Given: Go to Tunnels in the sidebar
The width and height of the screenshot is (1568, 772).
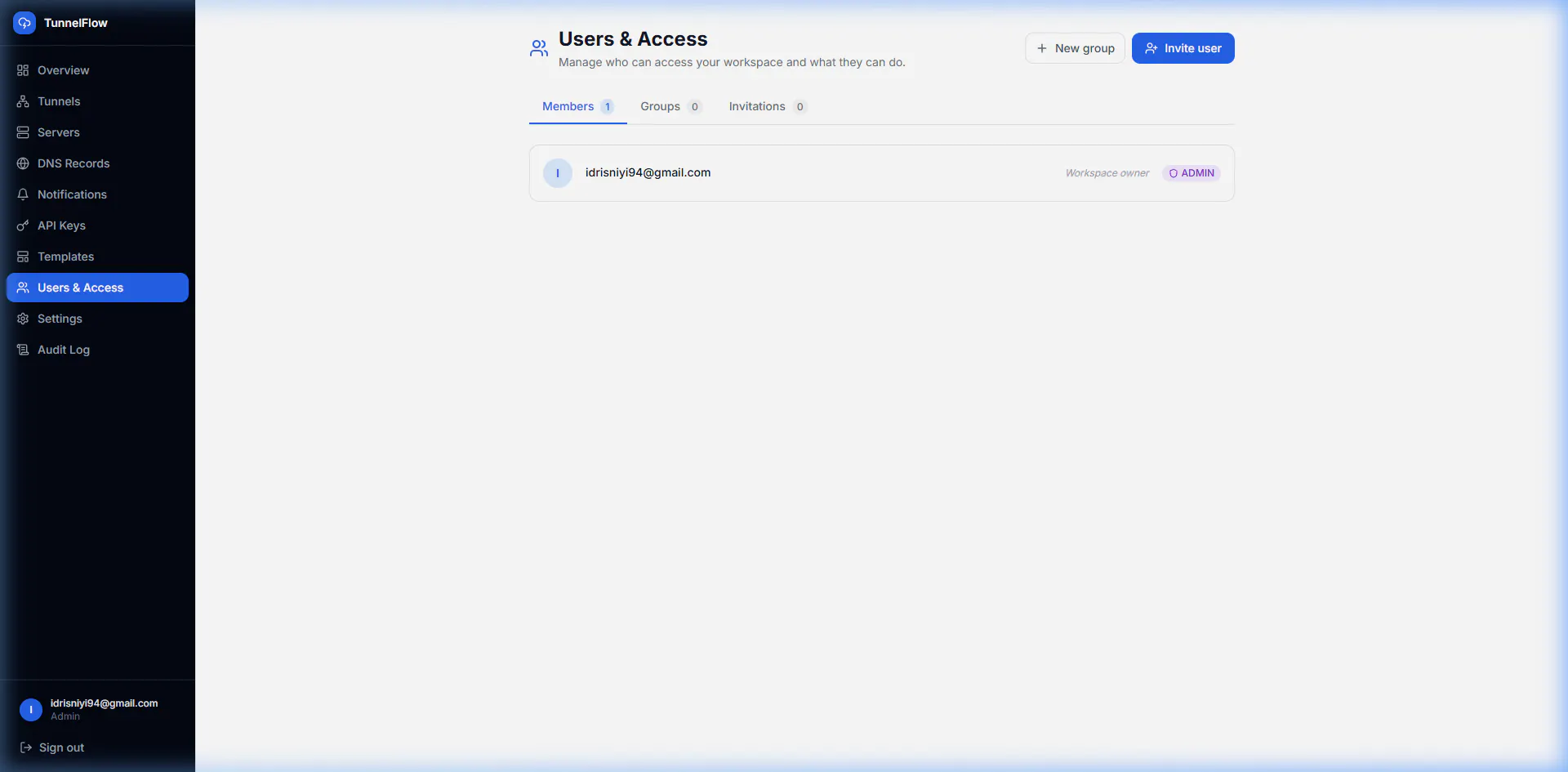Looking at the screenshot, I should pos(97,101).
